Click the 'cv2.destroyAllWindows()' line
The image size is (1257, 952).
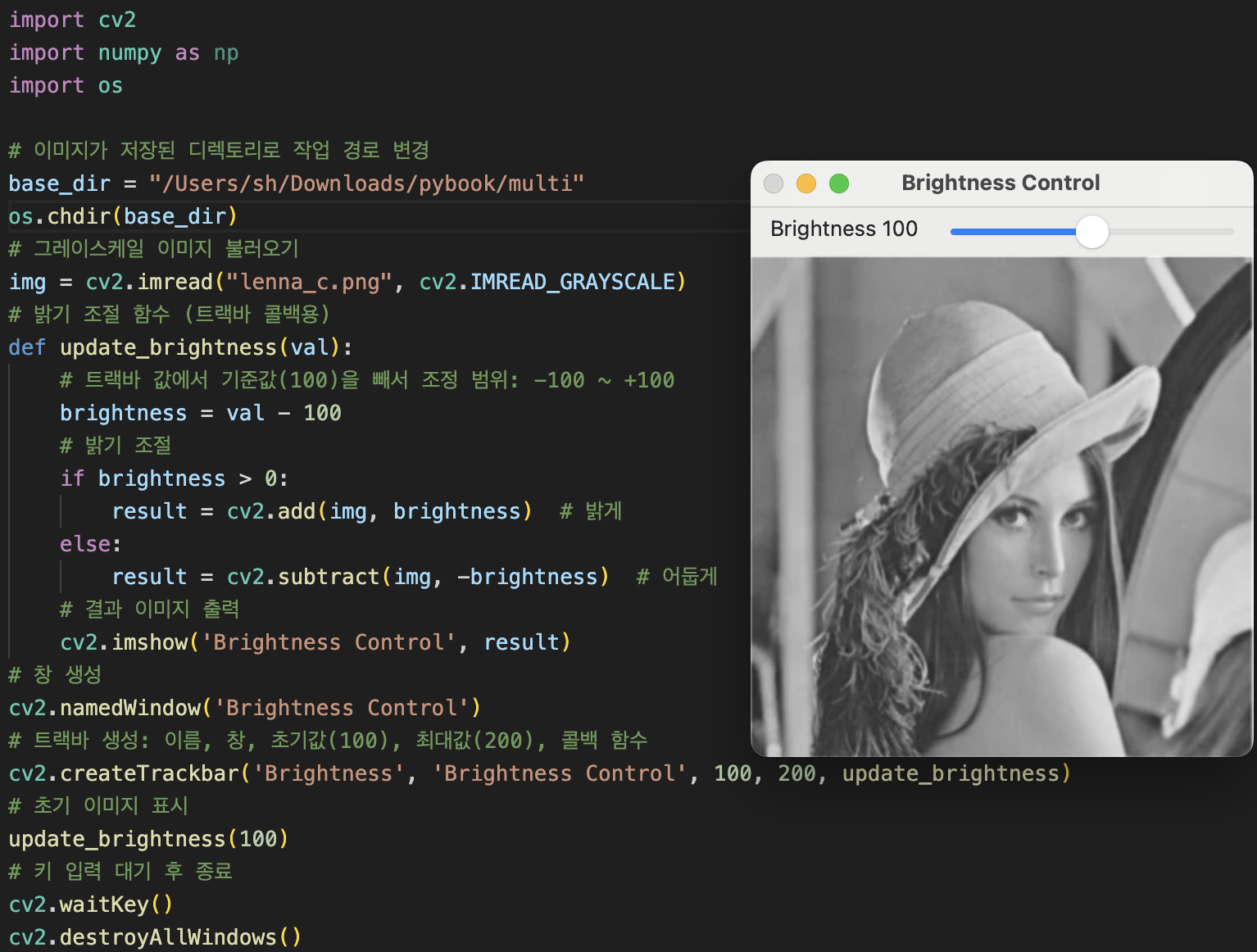coord(155,937)
